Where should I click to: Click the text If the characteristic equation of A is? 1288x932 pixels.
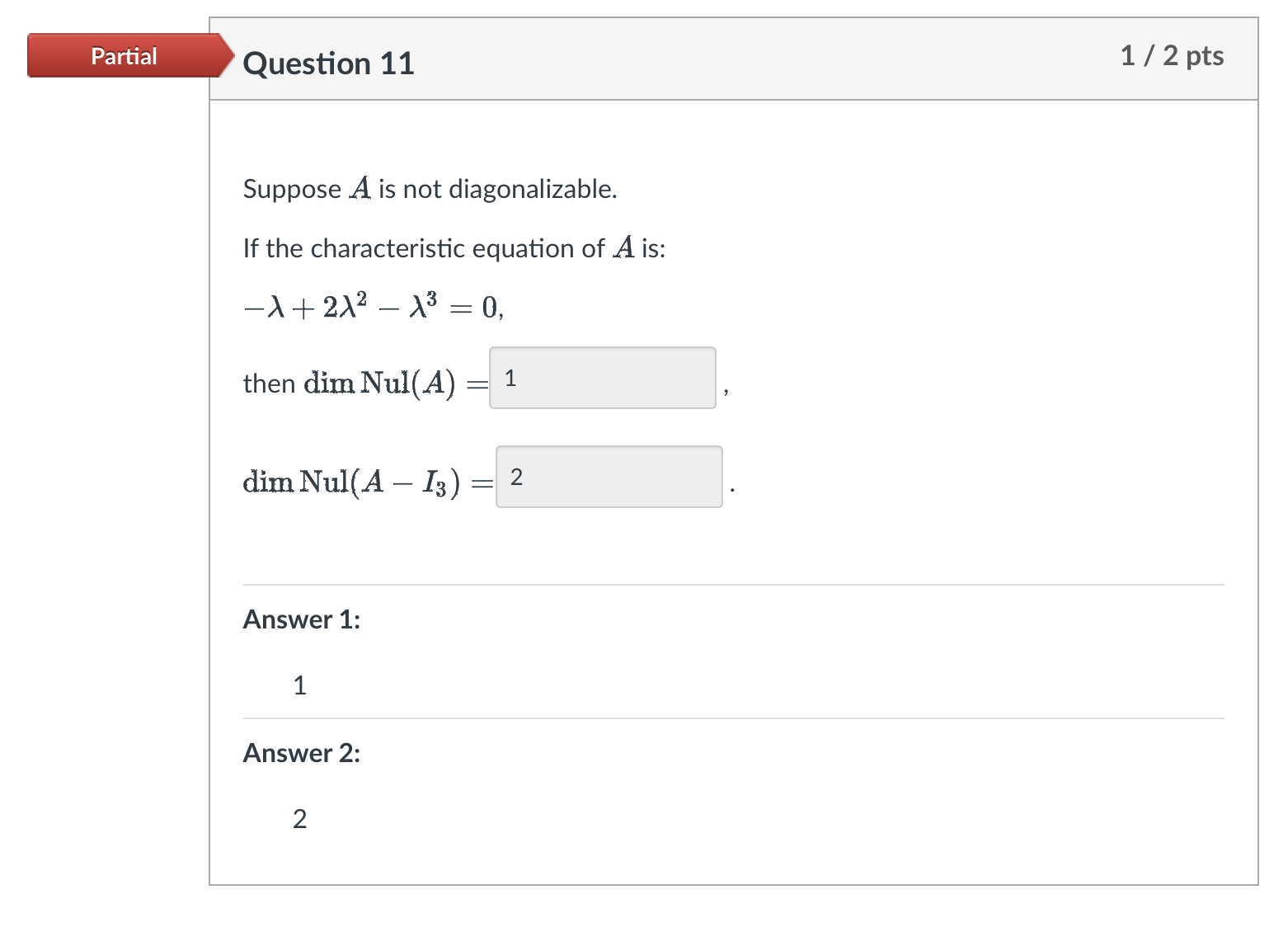[455, 247]
